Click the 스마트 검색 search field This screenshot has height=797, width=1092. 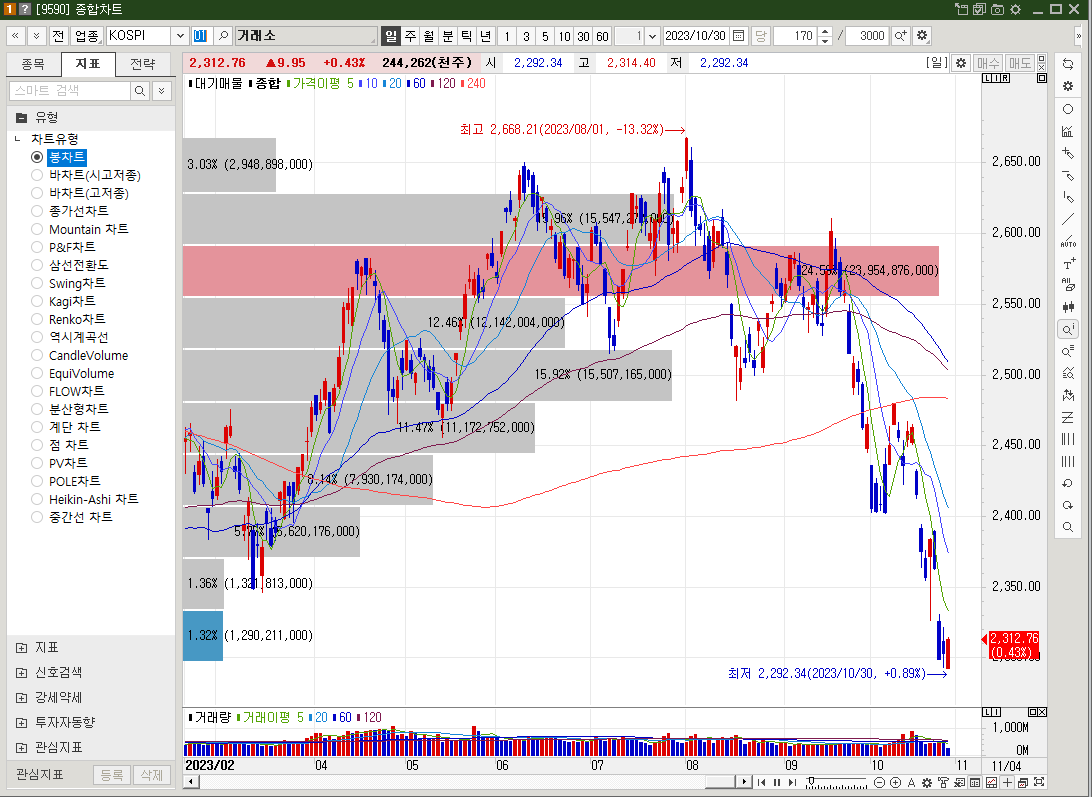pos(70,91)
